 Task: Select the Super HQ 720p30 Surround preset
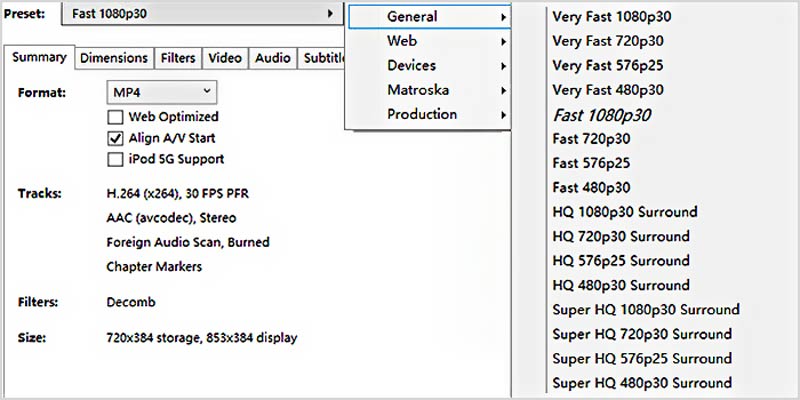coord(642,334)
